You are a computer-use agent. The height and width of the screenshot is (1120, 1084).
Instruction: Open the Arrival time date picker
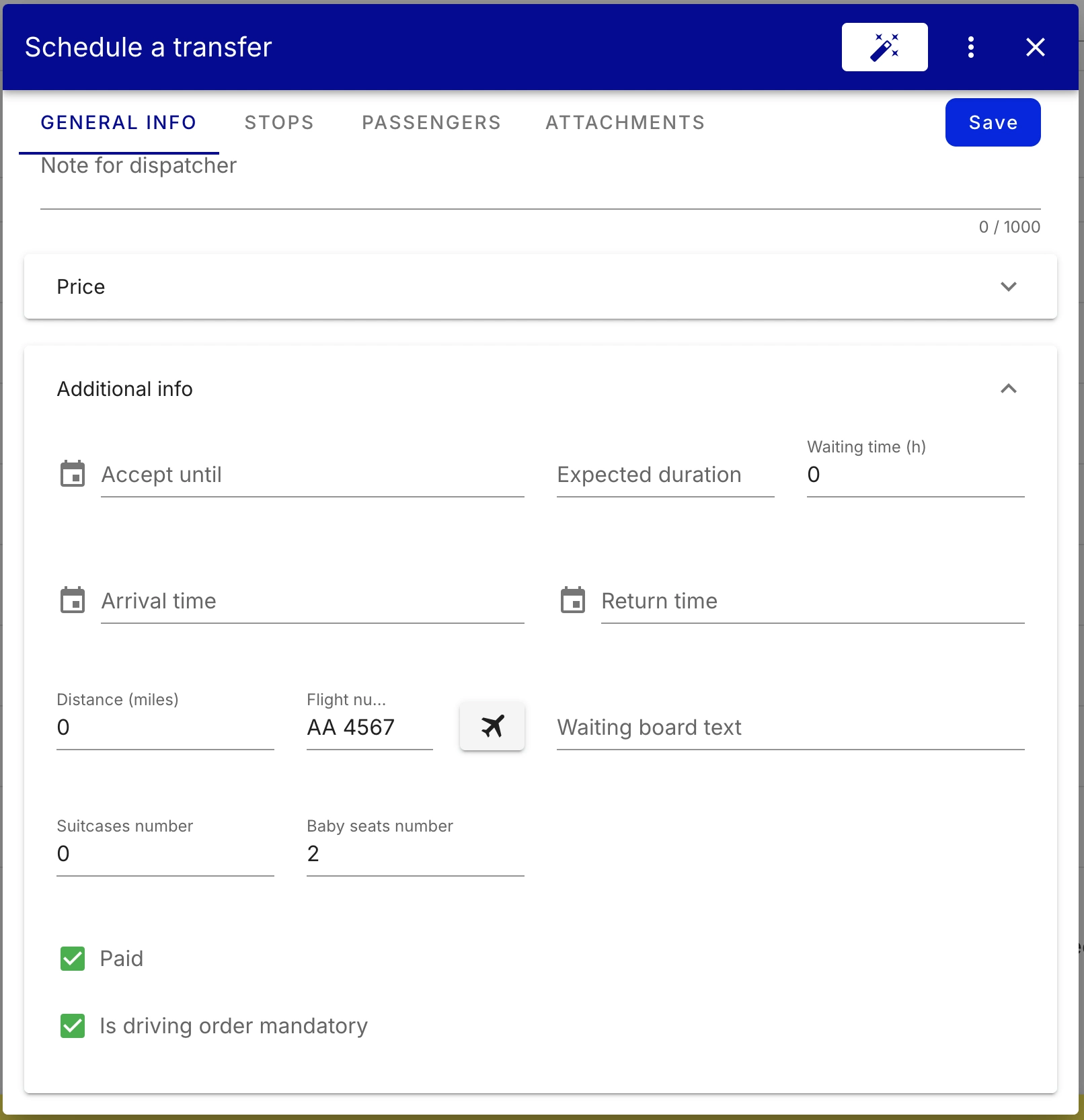tap(73, 600)
